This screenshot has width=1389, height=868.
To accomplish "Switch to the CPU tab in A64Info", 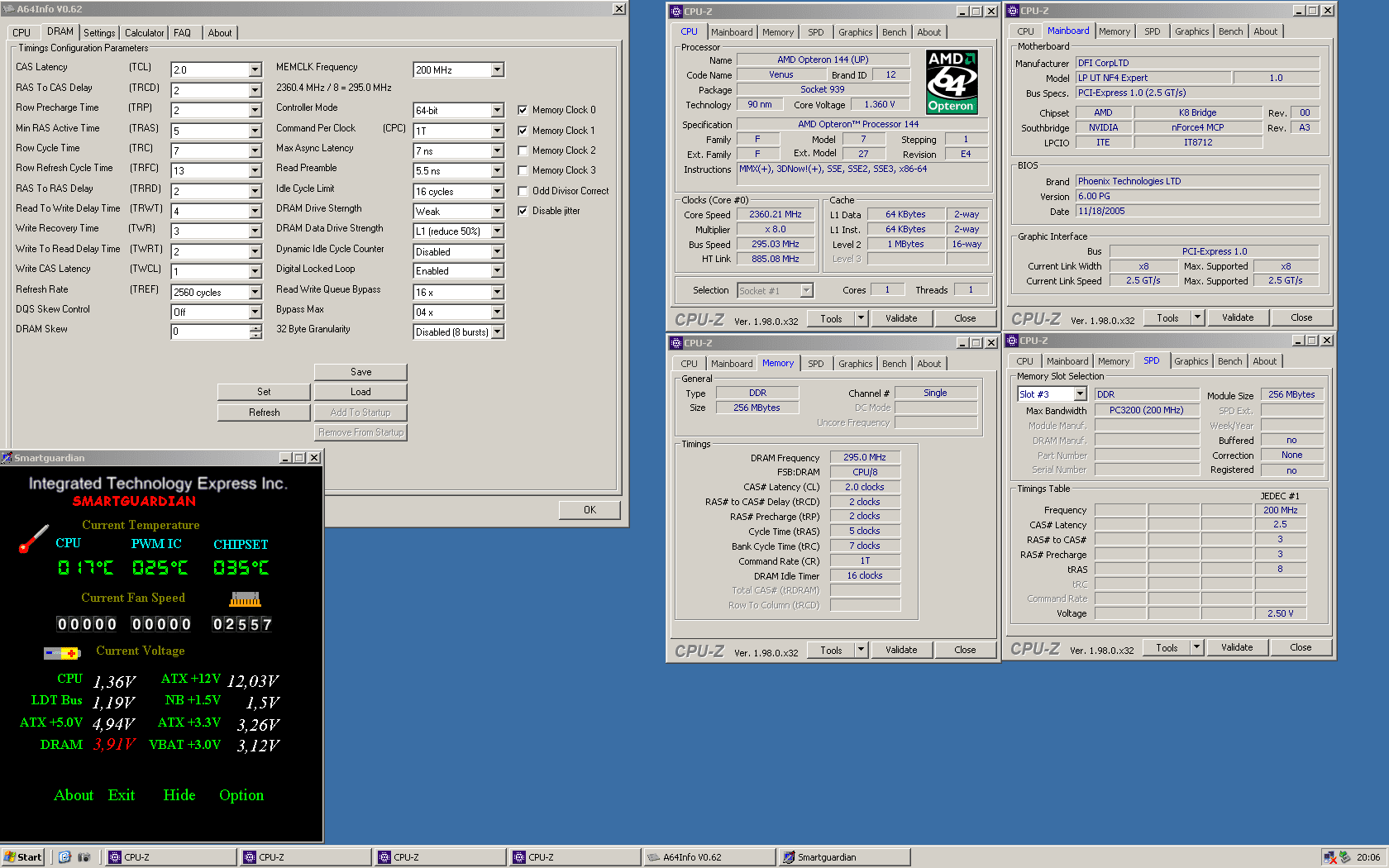I will coord(21,33).
